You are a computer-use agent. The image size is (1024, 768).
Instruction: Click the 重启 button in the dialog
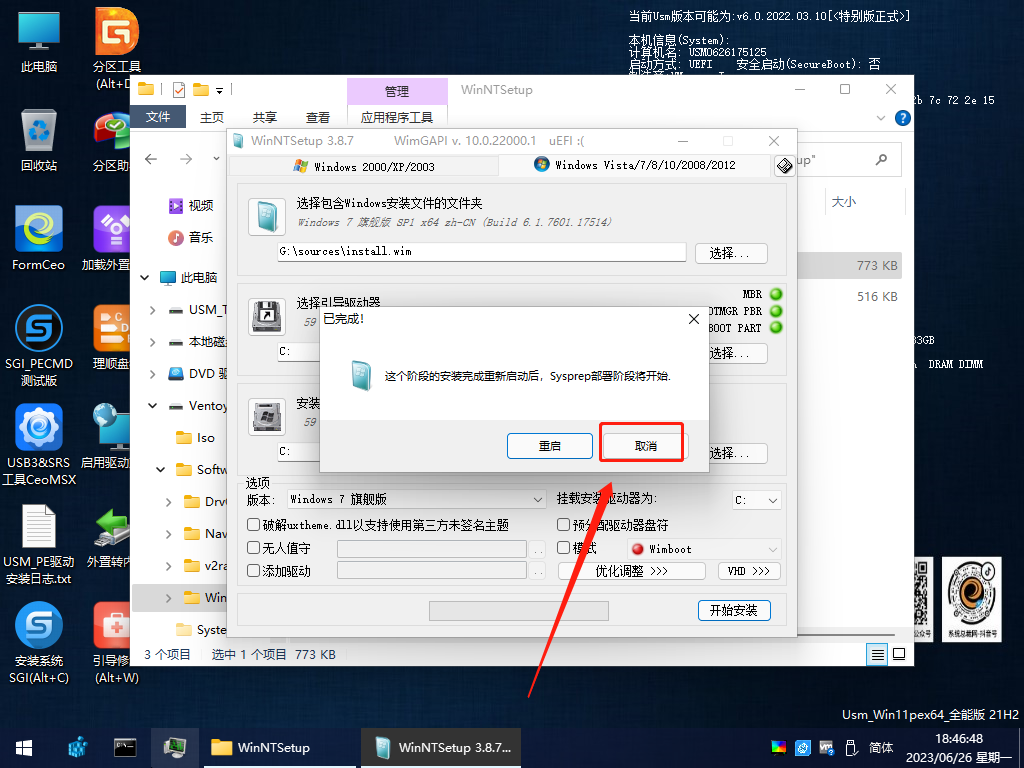(x=549, y=446)
